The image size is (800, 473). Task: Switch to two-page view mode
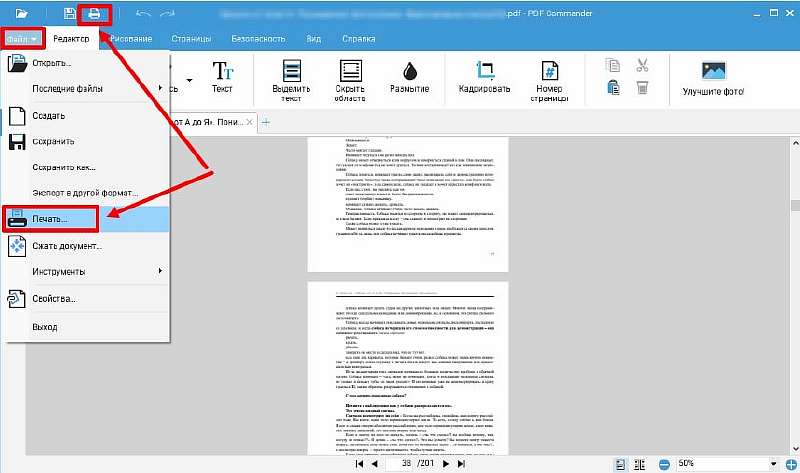[x=639, y=464]
